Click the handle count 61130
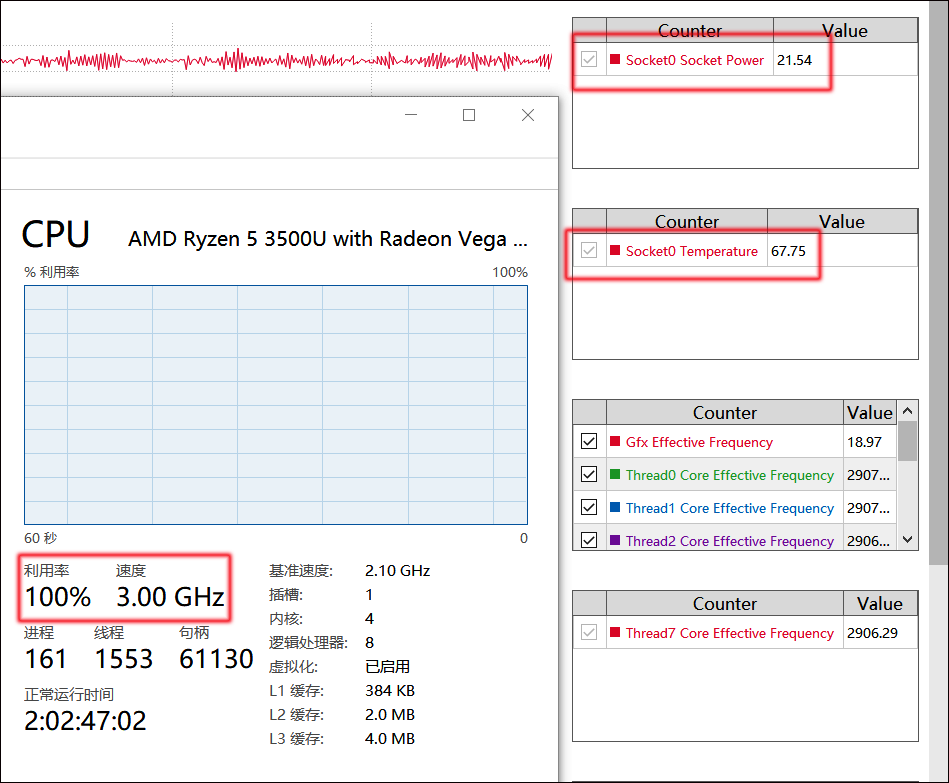The image size is (949, 783). pos(216,659)
